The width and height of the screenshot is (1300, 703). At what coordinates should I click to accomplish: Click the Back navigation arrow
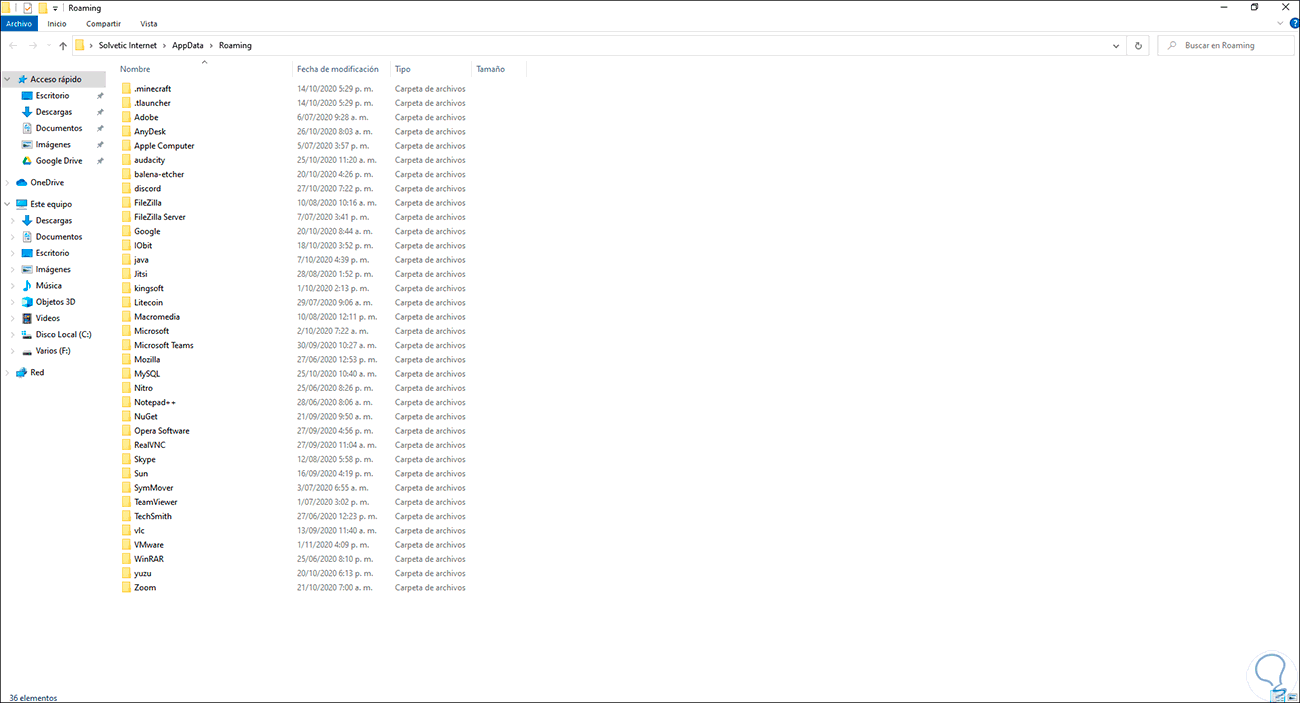click(x=13, y=45)
